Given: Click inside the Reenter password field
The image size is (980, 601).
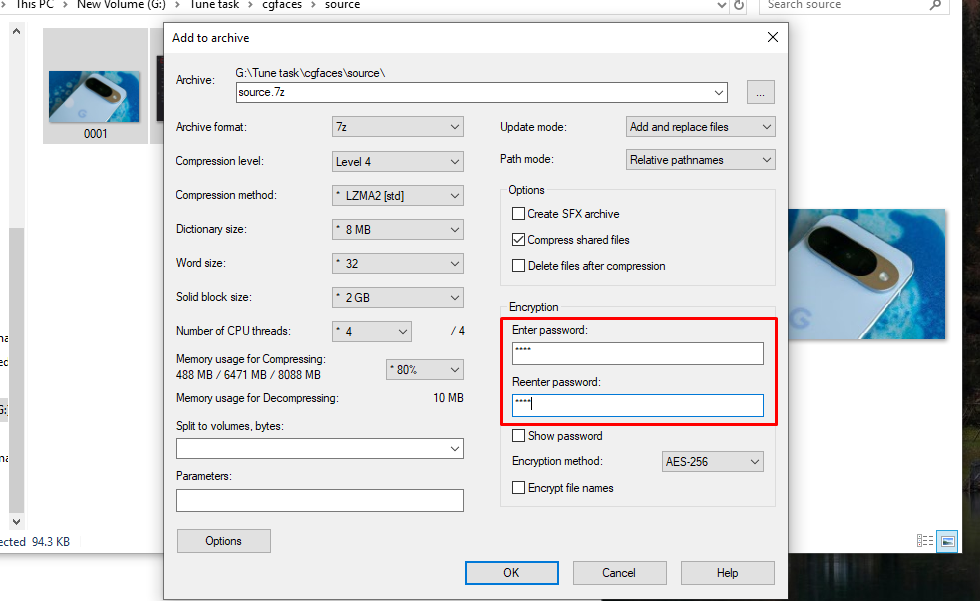Looking at the screenshot, I should coord(637,405).
